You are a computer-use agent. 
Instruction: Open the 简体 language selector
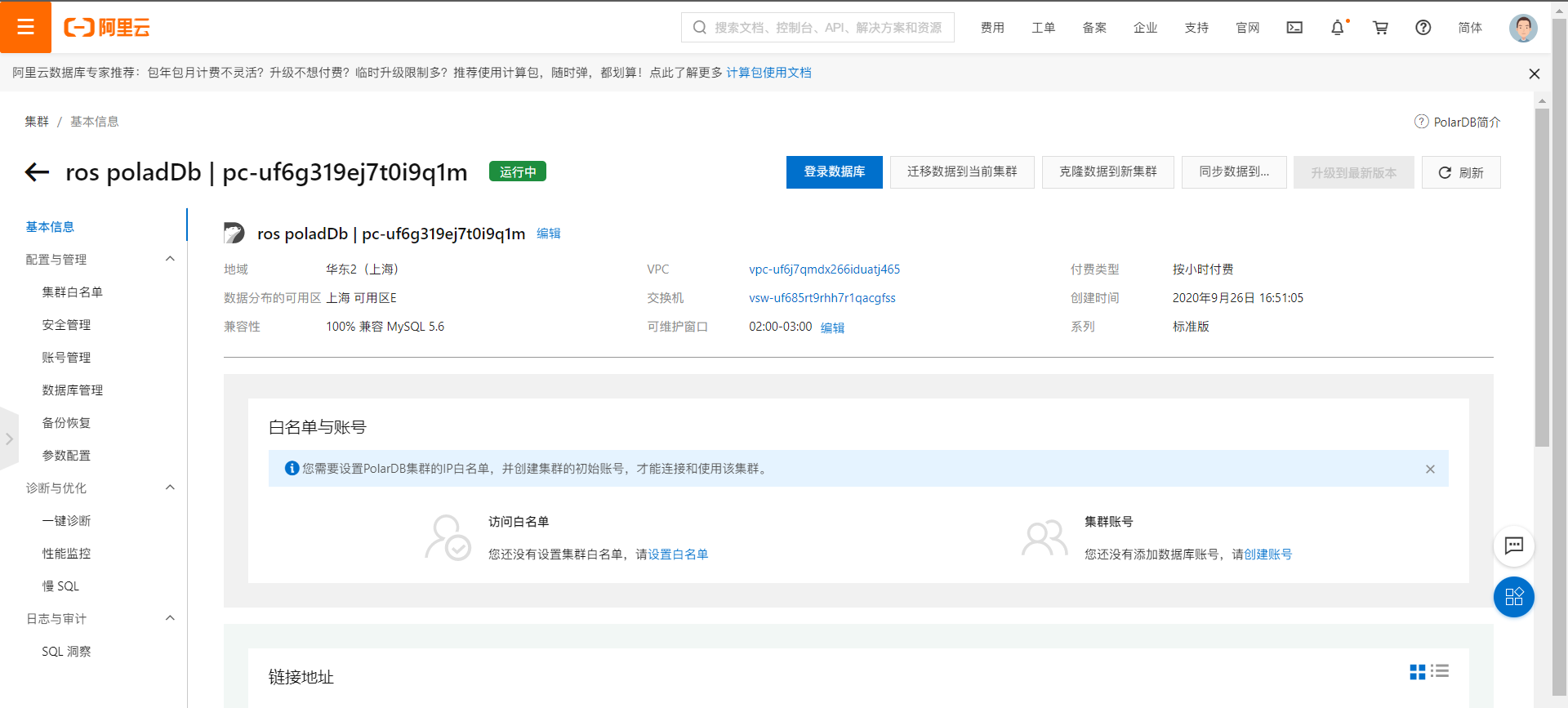pyautogui.click(x=1470, y=28)
